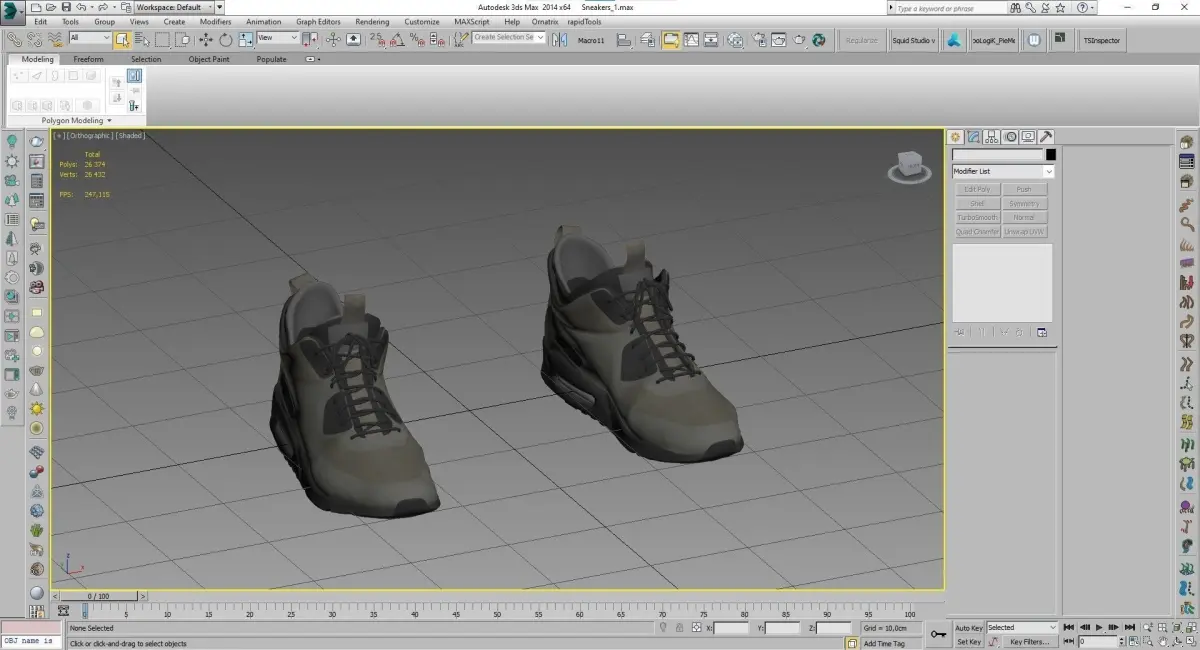Open the Utilities hammer panel
Screen dimensions: 1200x650
pos(1045,137)
